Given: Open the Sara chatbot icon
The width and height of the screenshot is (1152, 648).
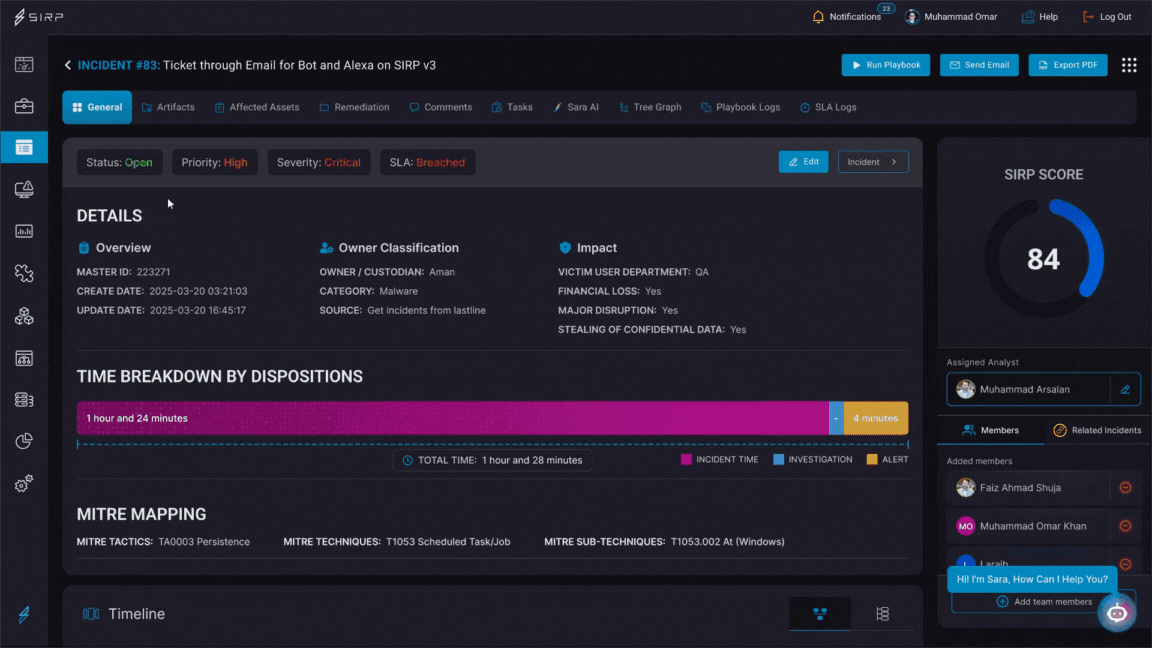Looking at the screenshot, I should pos(1117,613).
